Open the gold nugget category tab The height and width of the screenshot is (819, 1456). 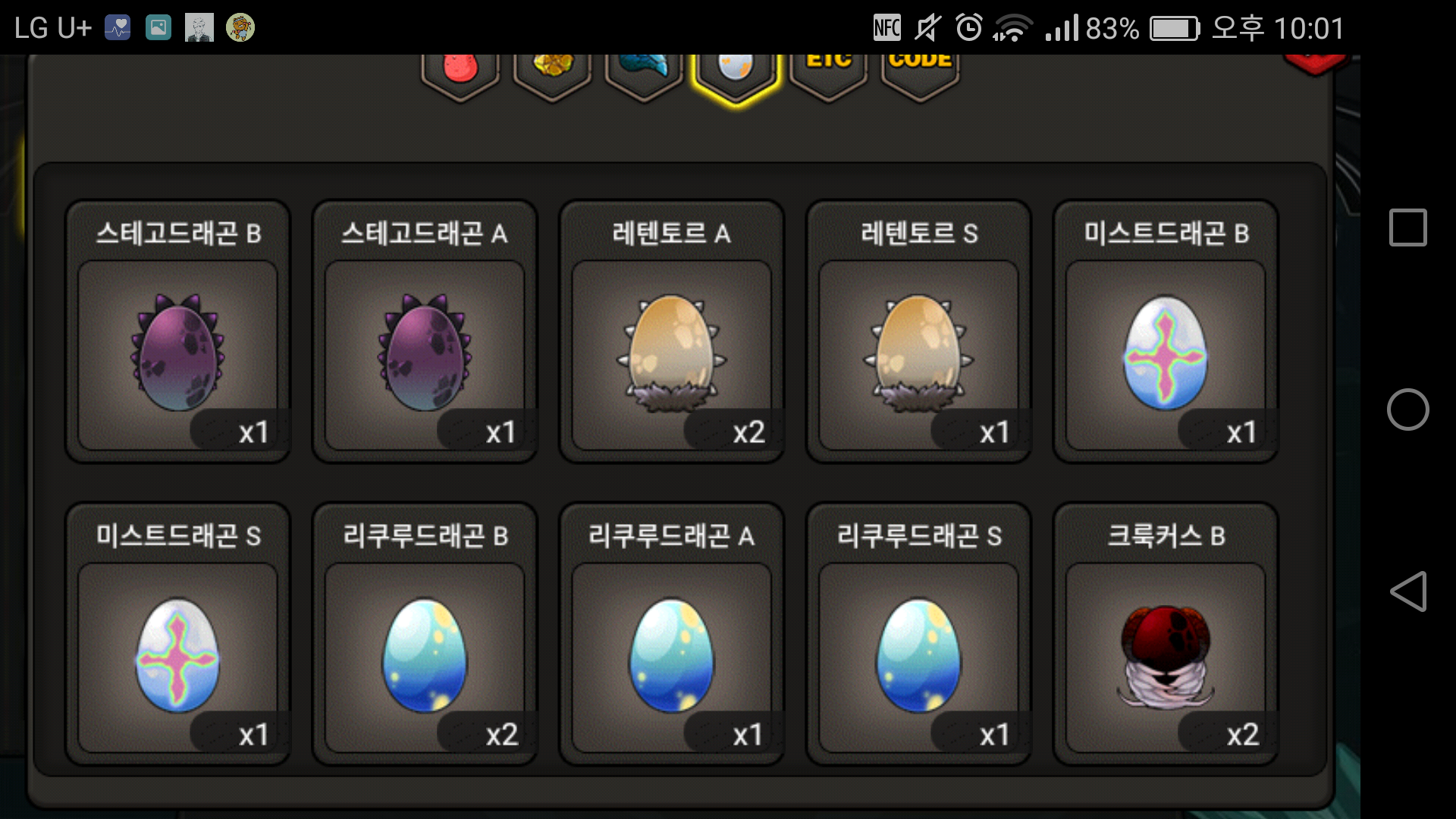[552, 74]
